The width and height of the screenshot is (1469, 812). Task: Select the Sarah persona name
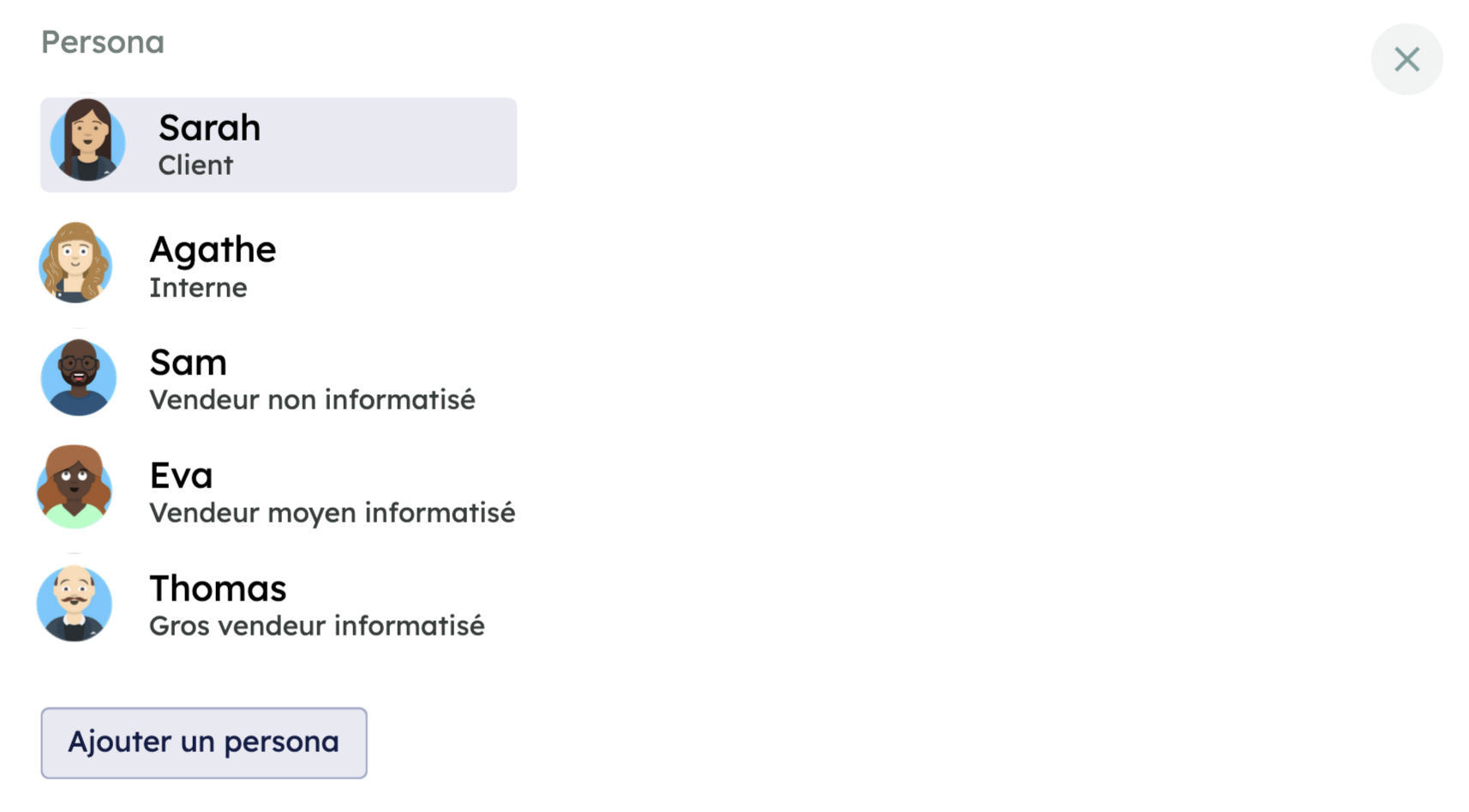pos(209,128)
